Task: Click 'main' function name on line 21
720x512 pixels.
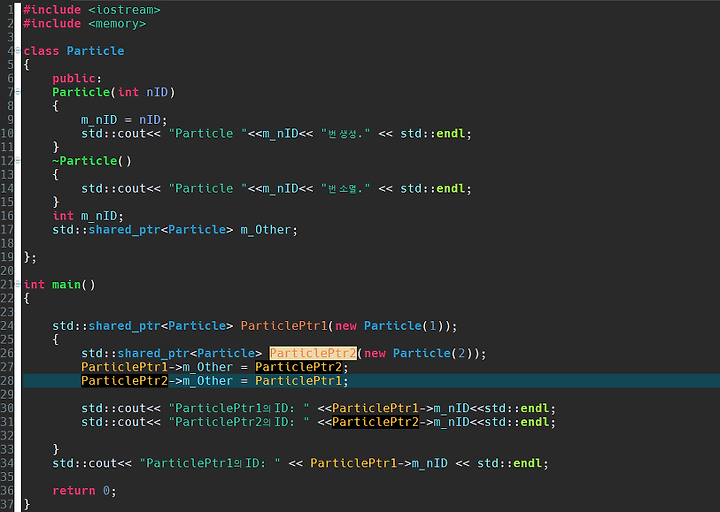Action: (x=66, y=285)
